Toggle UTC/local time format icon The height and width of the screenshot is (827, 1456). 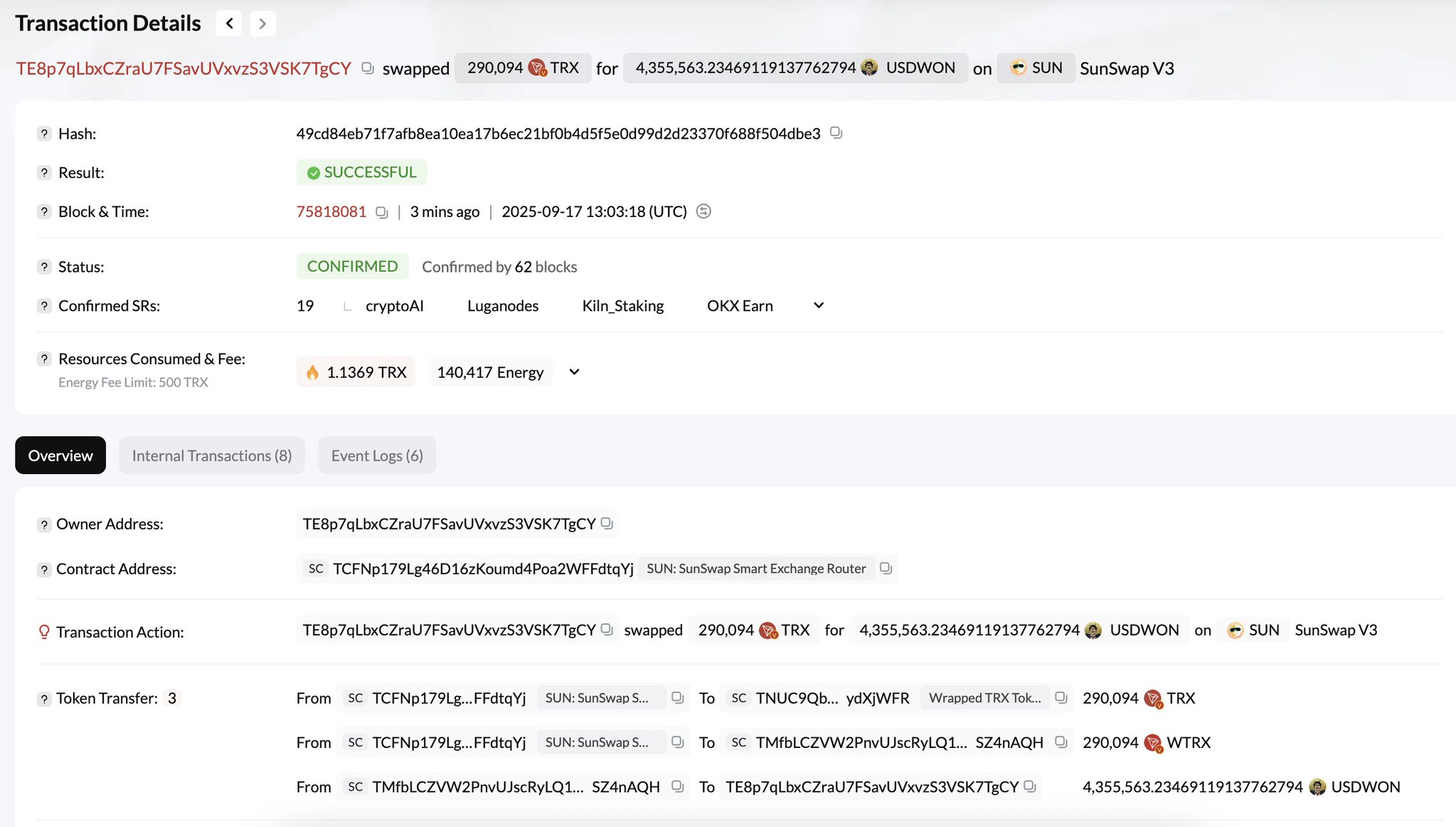(703, 211)
